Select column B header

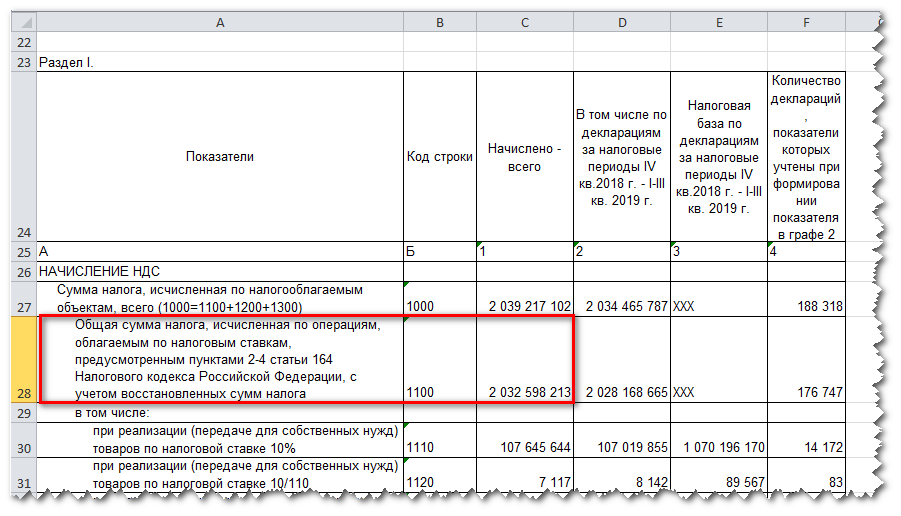(440, 22)
